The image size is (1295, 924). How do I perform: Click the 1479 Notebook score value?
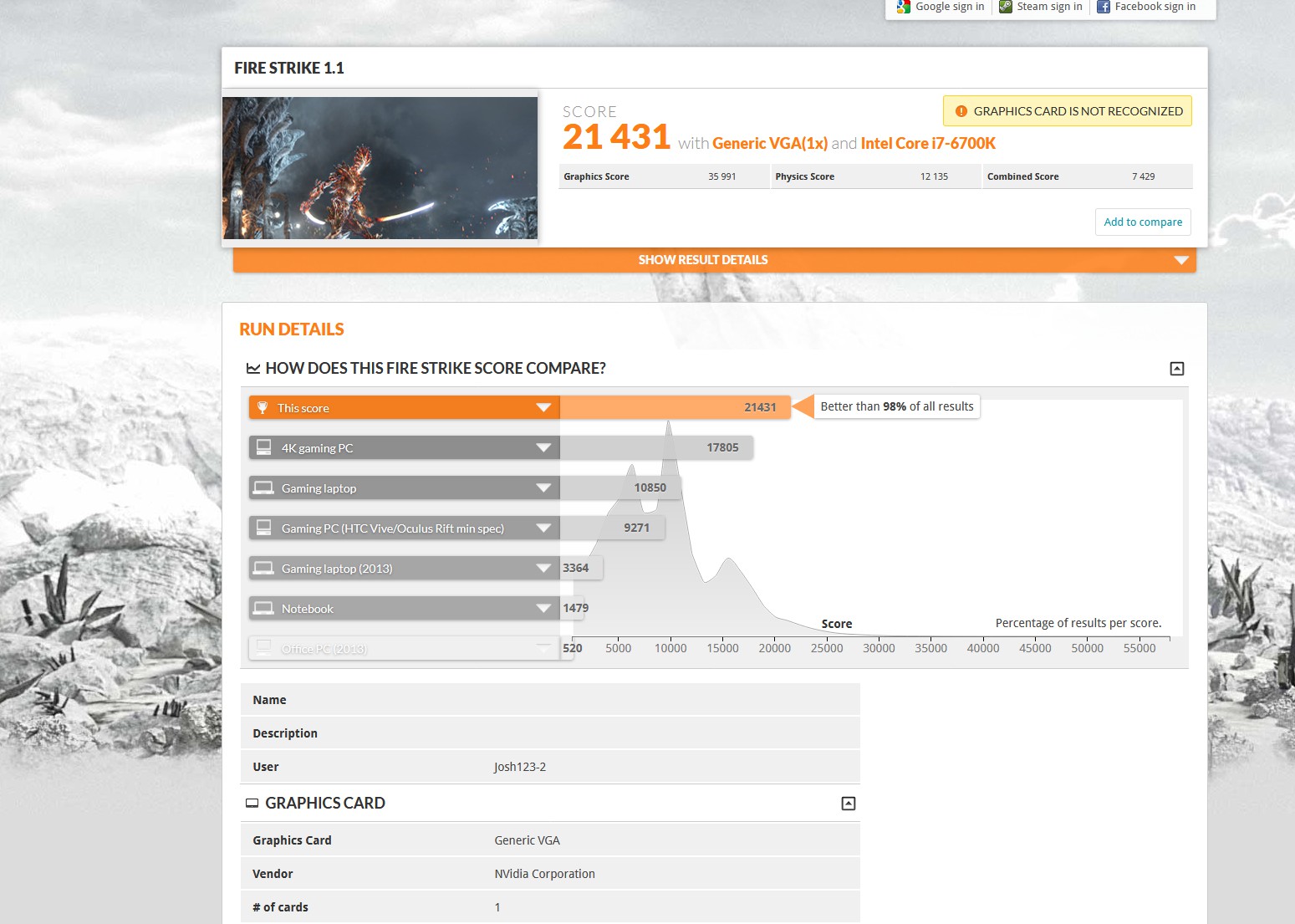point(576,608)
